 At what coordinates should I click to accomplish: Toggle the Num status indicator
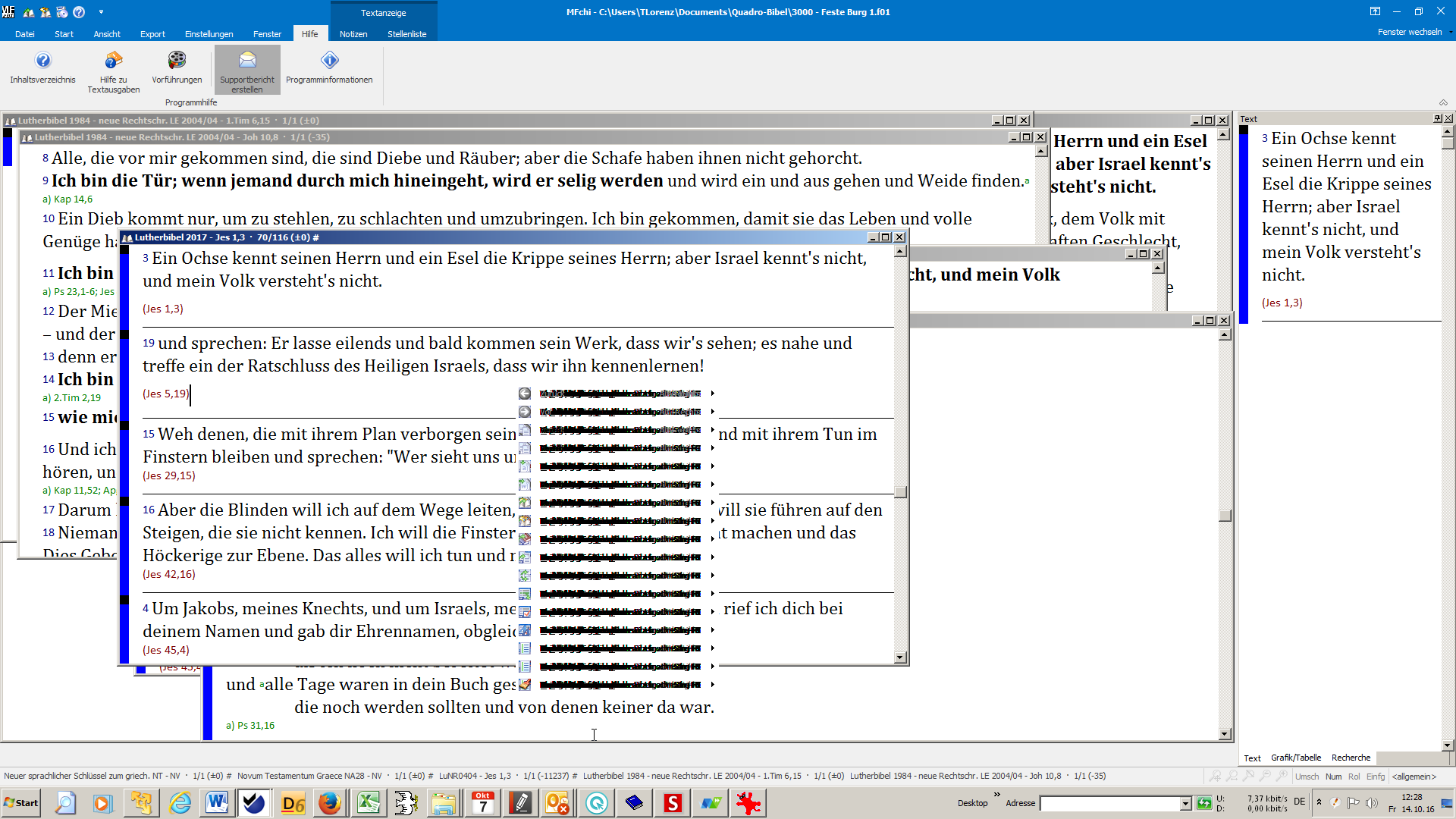coord(1333,777)
